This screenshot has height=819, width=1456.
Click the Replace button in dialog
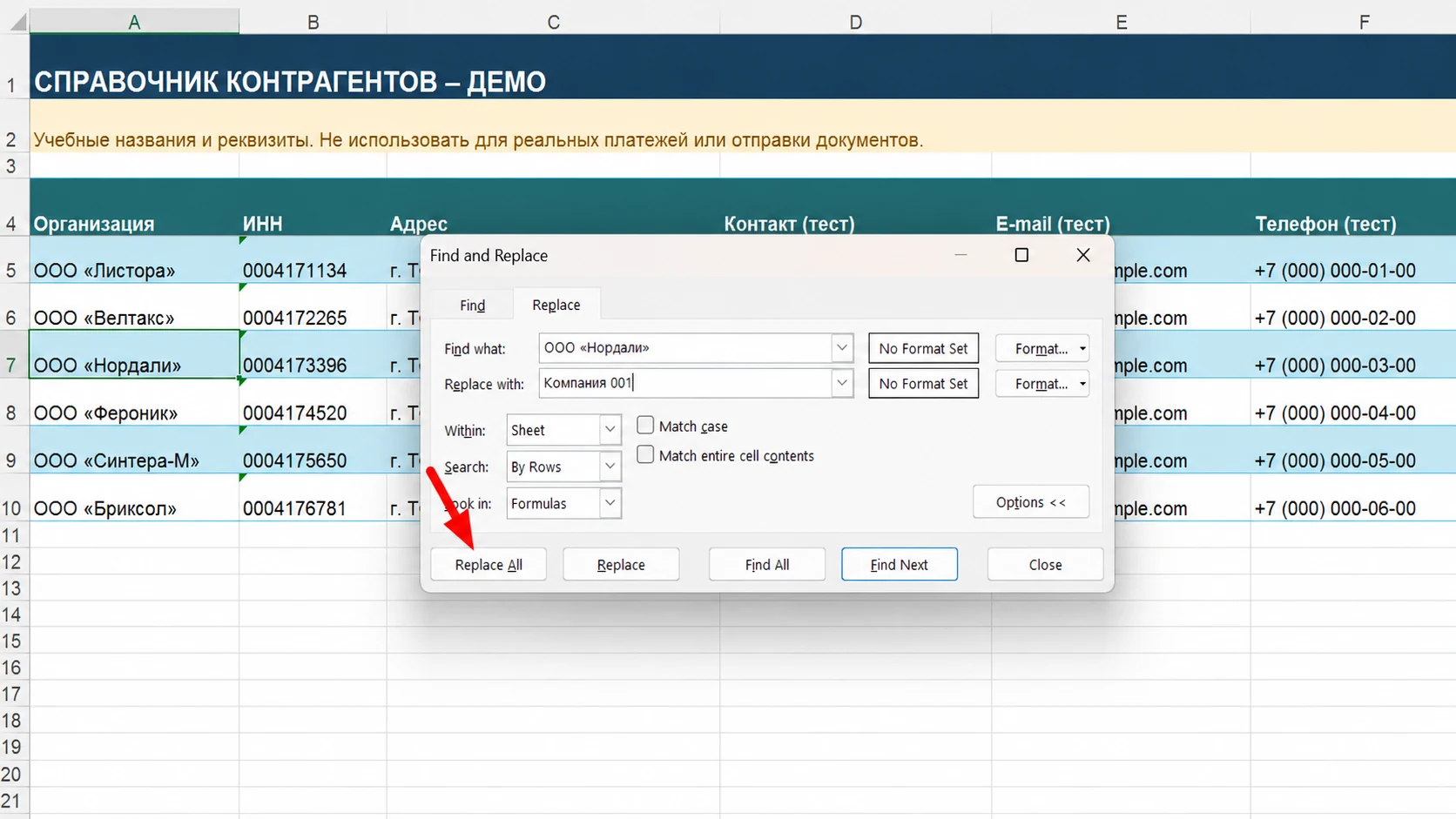point(621,564)
